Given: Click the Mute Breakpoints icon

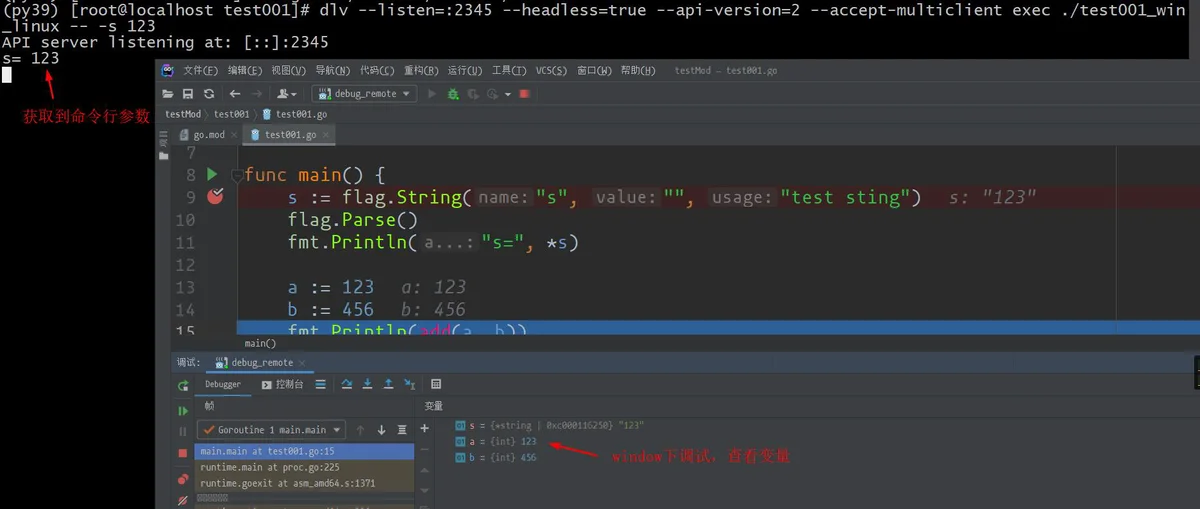Looking at the screenshot, I should pos(183,500).
